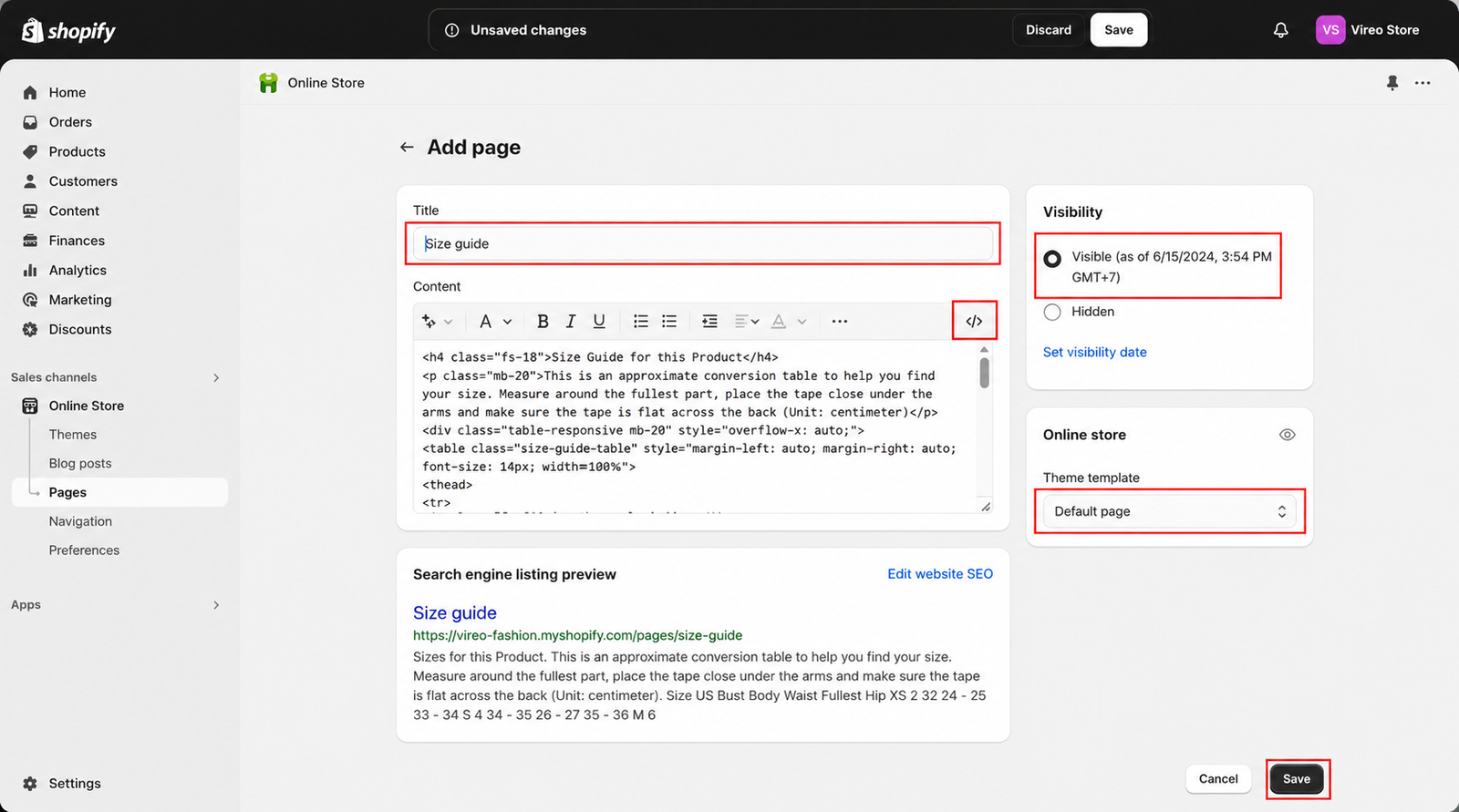Click the Cancel button
The width and height of the screenshot is (1459, 812).
point(1218,779)
